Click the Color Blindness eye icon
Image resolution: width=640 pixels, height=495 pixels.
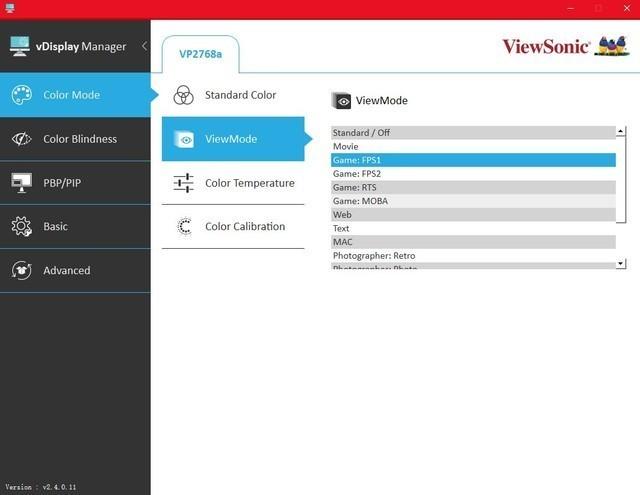tap(21, 139)
